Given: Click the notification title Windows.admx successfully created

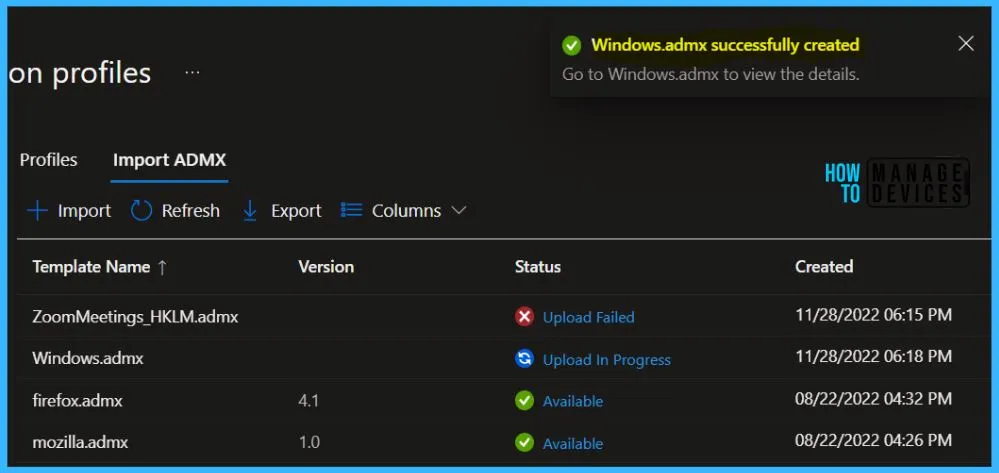Looking at the screenshot, I should tap(725, 45).
